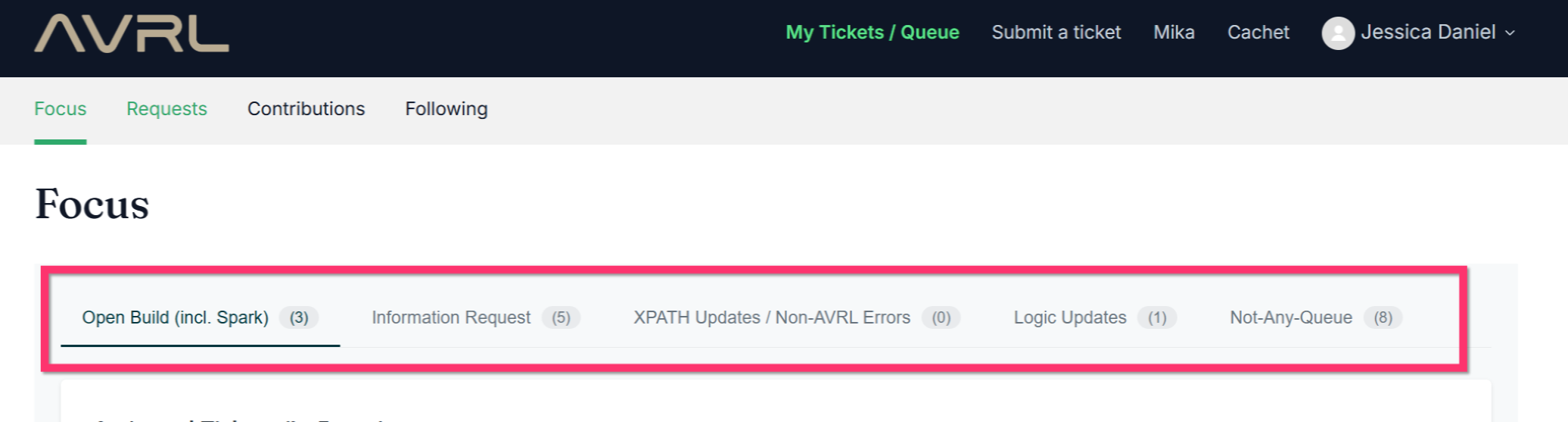Click the (5) count badge on Information Request
Image resolution: width=1568 pixels, height=422 pixels.
tap(561, 317)
